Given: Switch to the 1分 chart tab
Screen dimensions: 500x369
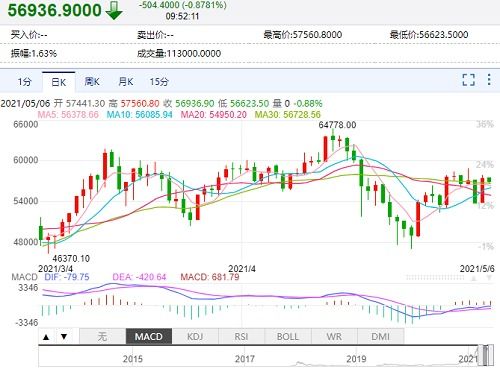Looking at the screenshot, I should point(25,82).
